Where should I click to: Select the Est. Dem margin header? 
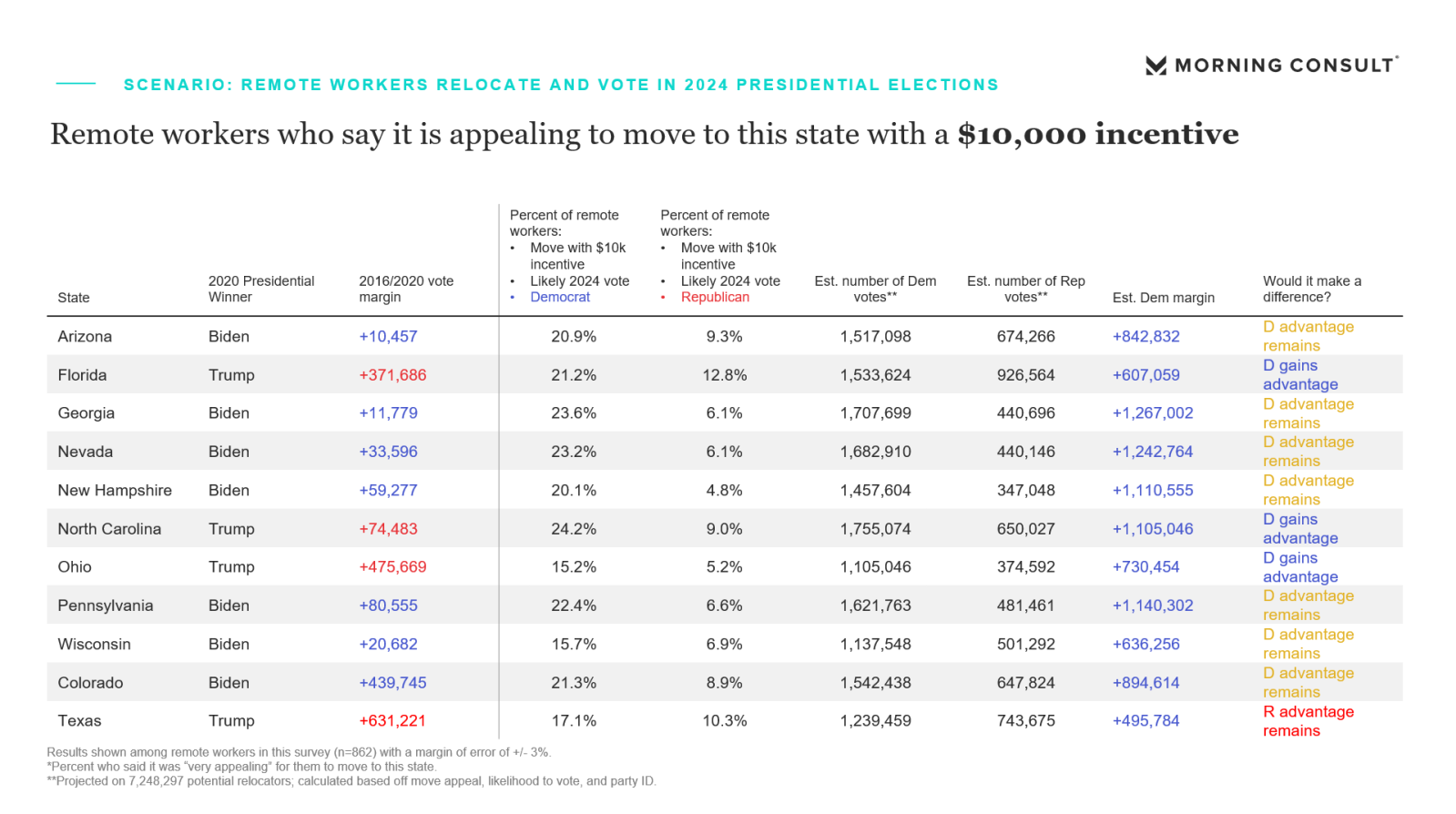click(1163, 298)
